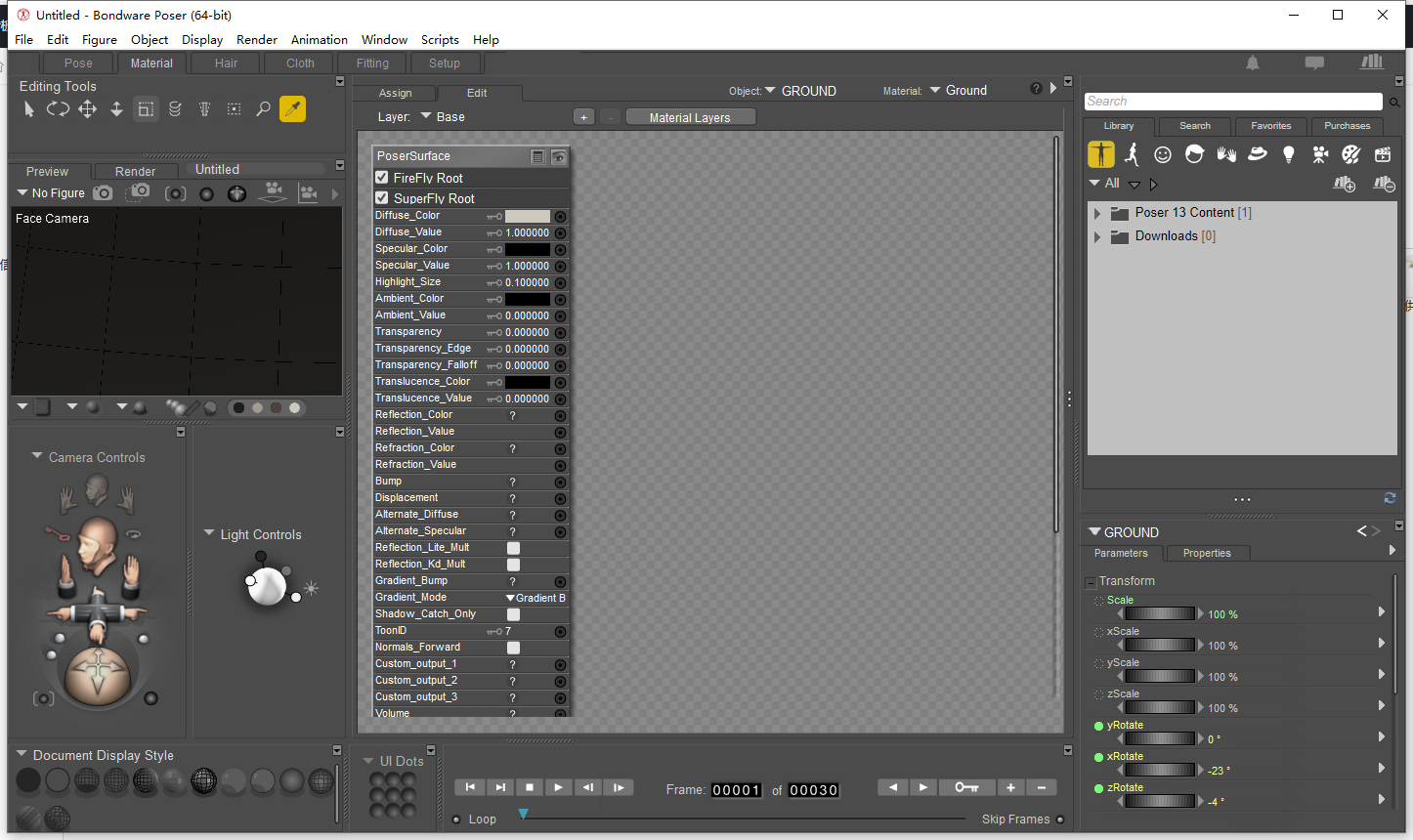
Task: Click the Diffuse_Color swatch
Action: coord(528,216)
